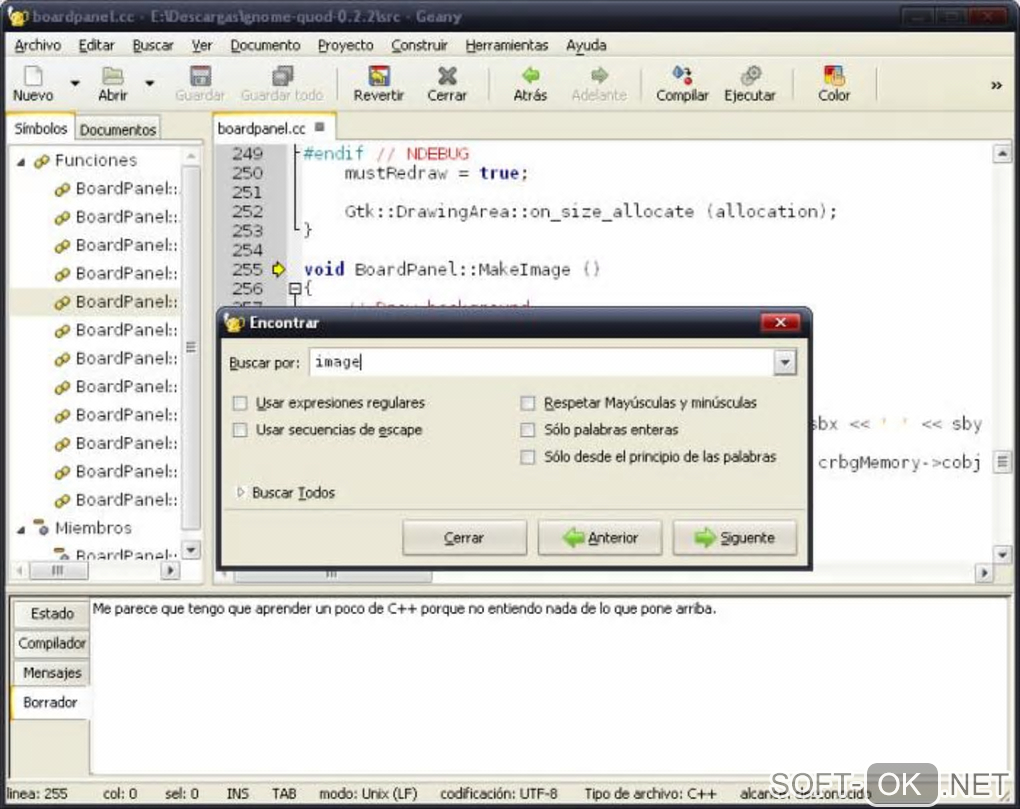Click the editor horizontal scroll right arrow
Image resolution: width=1020 pixels, height=809 pixels.
[984, 573]
